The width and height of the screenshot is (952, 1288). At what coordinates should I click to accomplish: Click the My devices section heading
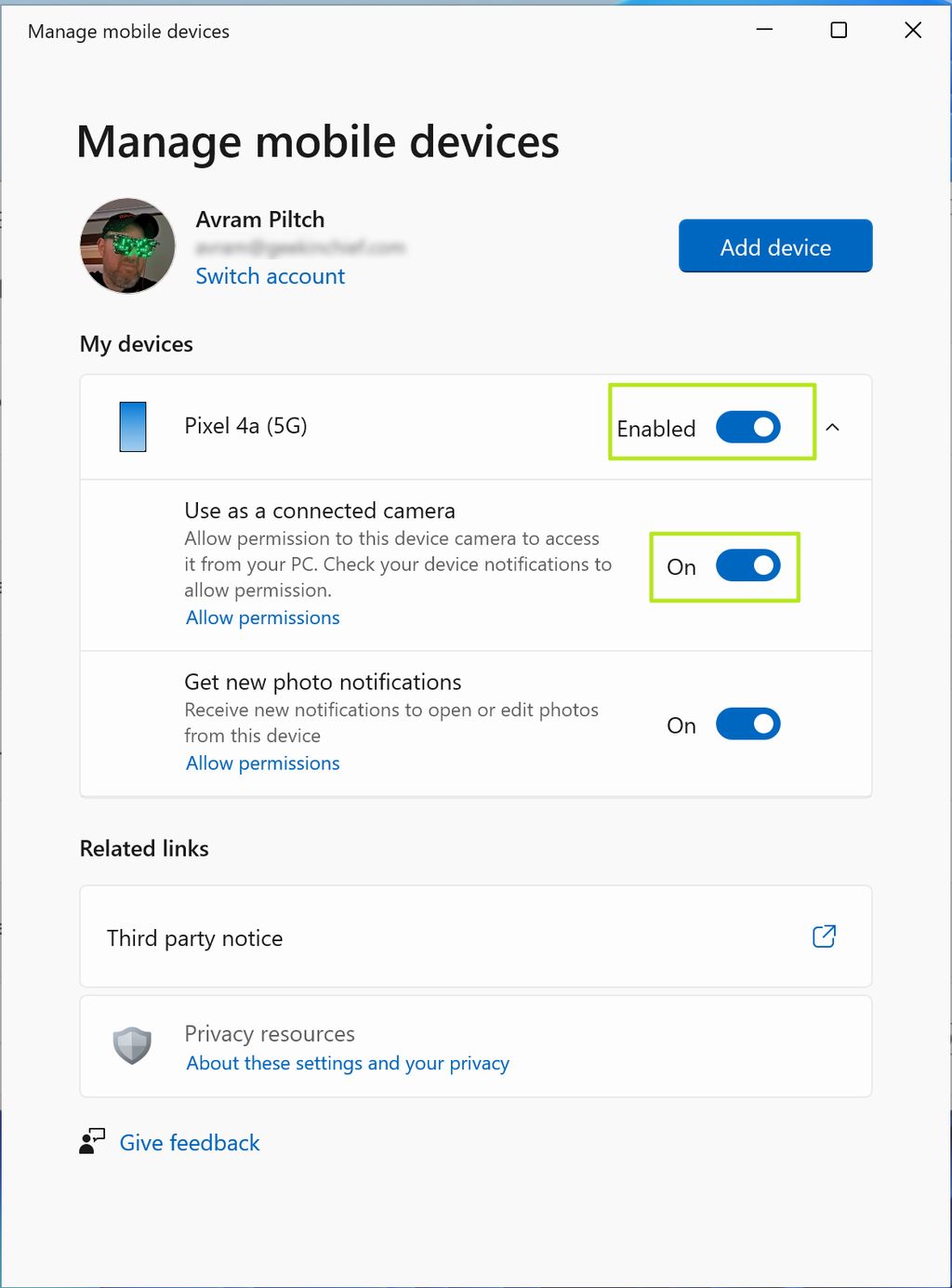(135, 343)
